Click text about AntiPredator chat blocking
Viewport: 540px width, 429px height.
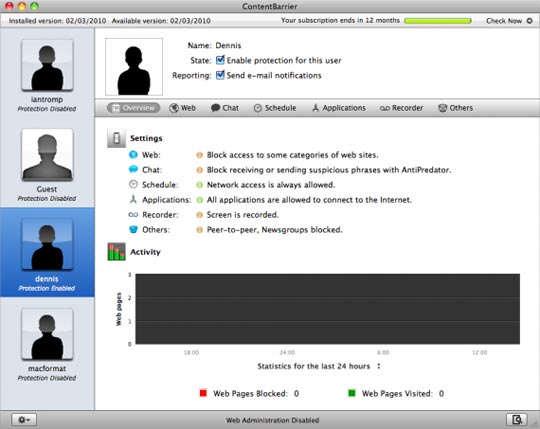[x=329, y=170]
